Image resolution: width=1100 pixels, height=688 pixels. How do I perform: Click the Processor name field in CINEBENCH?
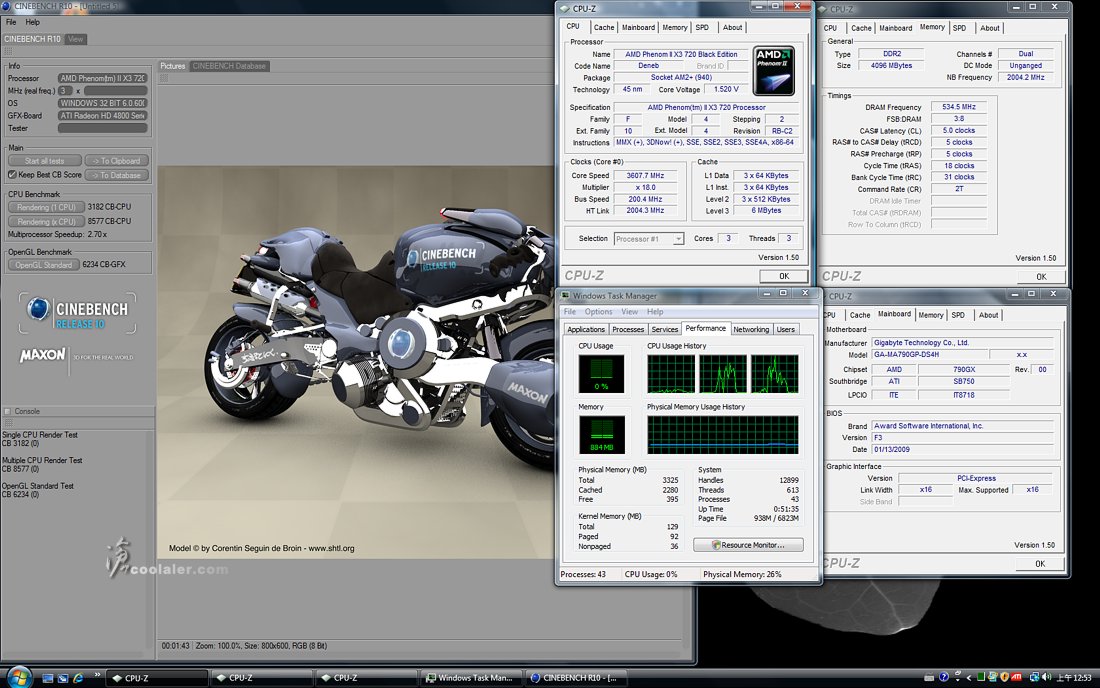[x=102, y=79]
